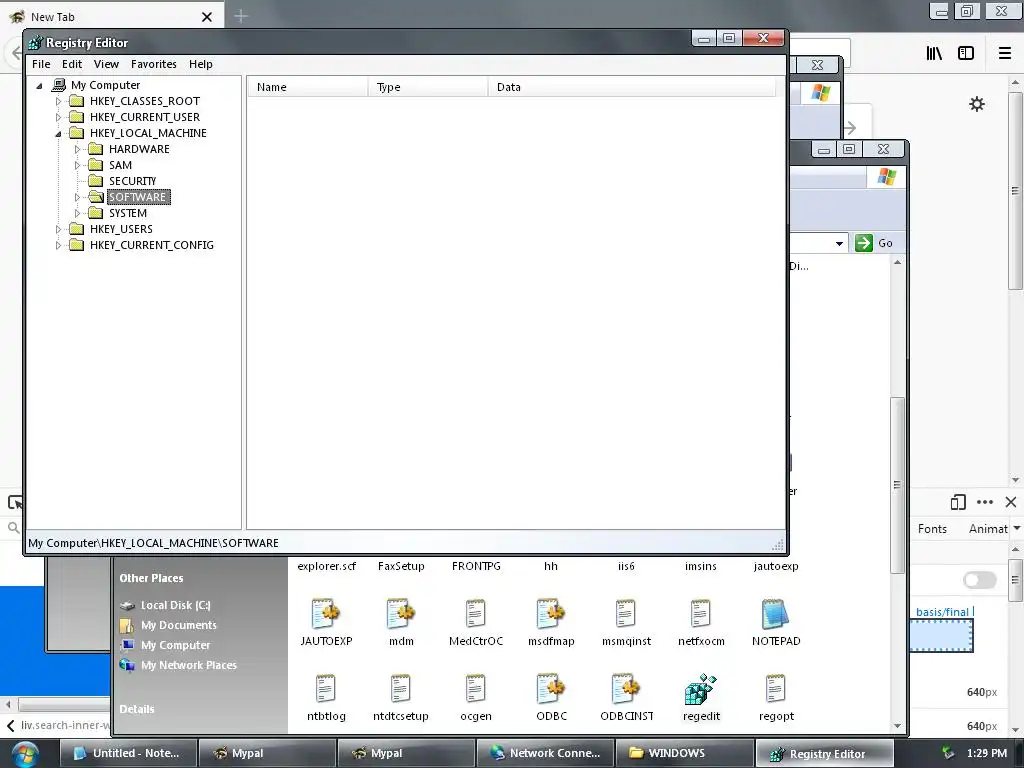Image resolution: width=1024 pixels, height=768 pixels.
Task: Open the address bar dropdown next to Go
Action: [839, 244]
